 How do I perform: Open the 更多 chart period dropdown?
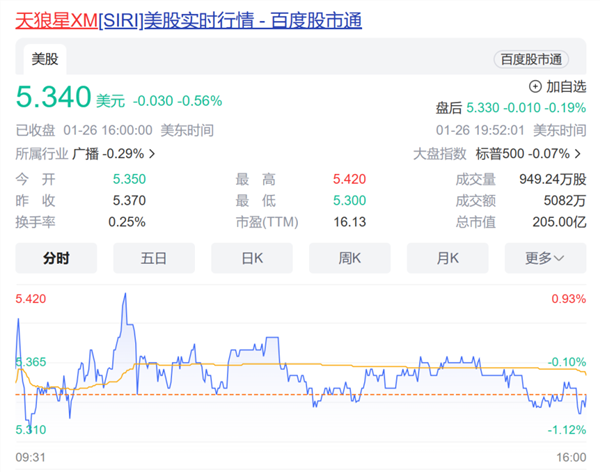pyautogui.click(x=545, y=258)
